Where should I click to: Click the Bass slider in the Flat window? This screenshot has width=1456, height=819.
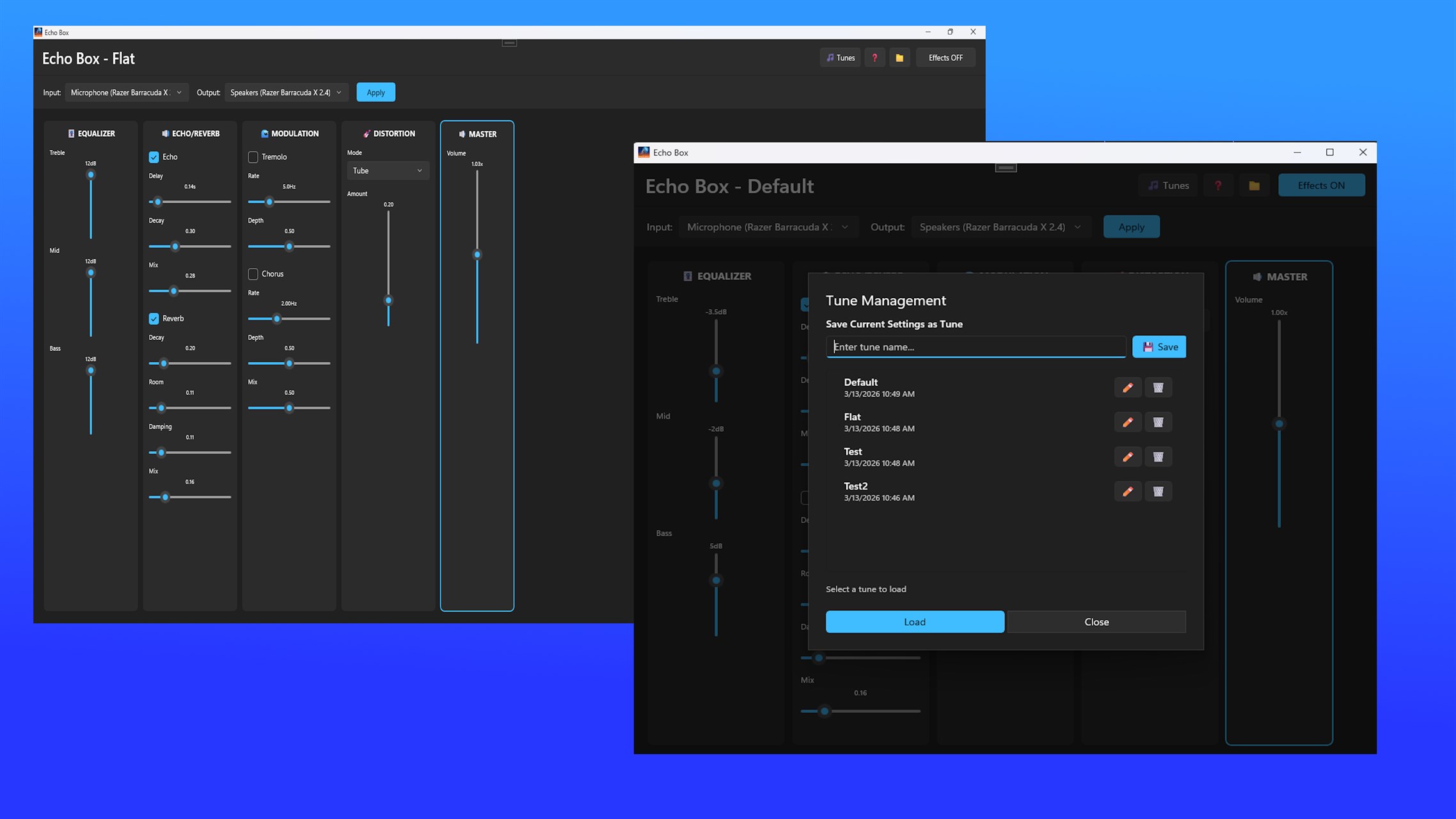[91, 401]
